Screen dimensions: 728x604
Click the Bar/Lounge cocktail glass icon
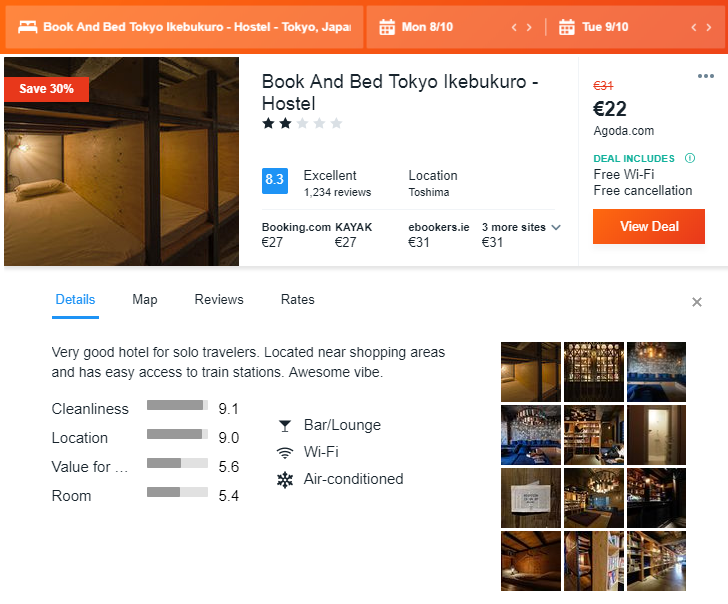[285, 425]
